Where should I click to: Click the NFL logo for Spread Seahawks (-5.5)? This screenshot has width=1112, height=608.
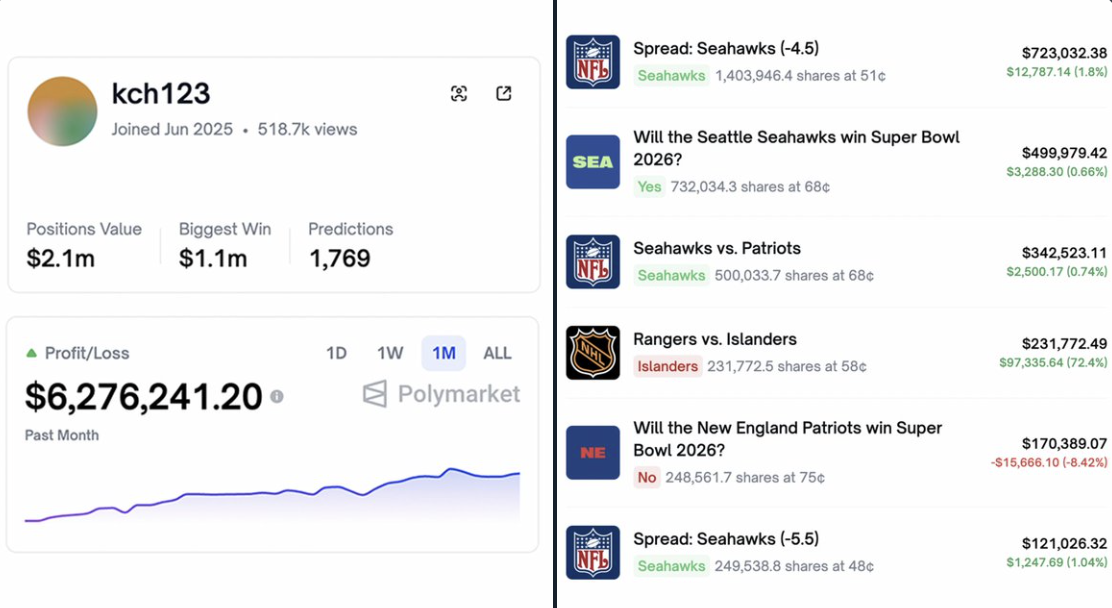pyautogui.click(x=593, y=552)
